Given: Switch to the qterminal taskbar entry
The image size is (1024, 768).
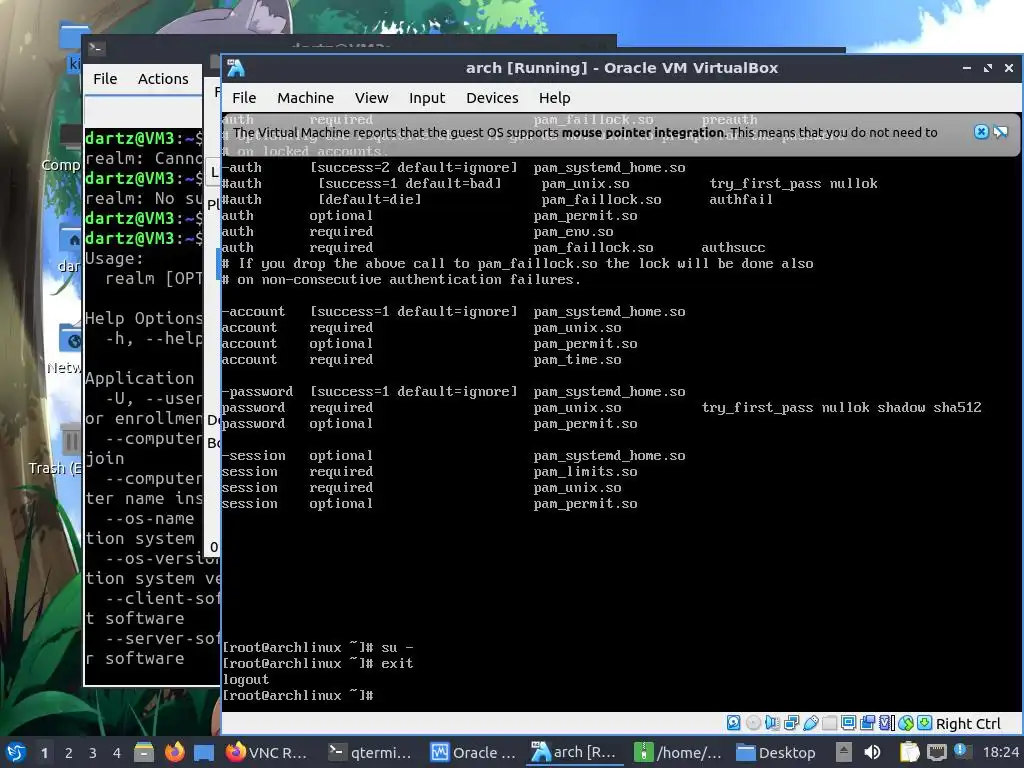Looking at the screenshot, I should tap(370, 752).
